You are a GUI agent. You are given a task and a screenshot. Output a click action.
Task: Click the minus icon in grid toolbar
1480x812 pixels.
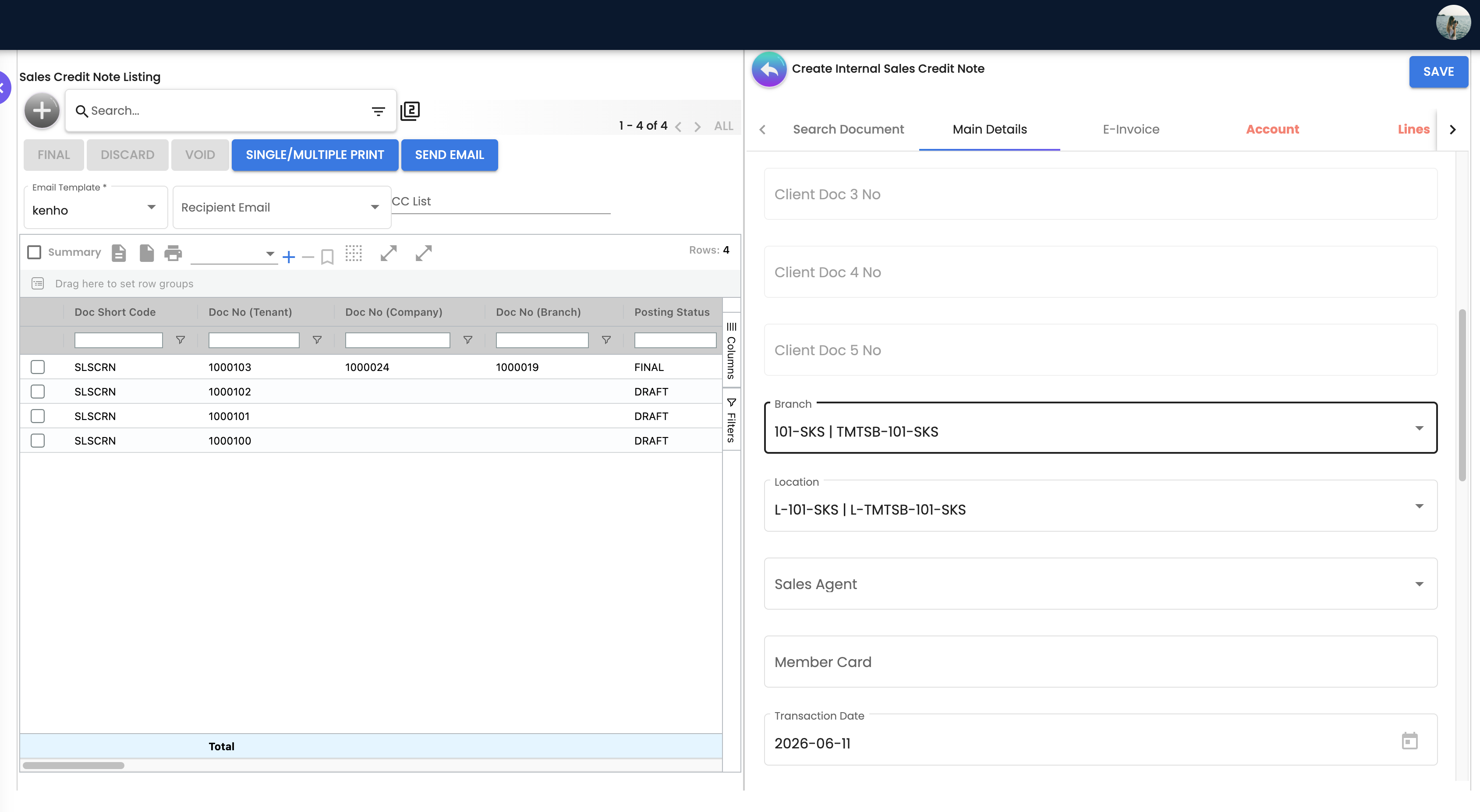308,257
